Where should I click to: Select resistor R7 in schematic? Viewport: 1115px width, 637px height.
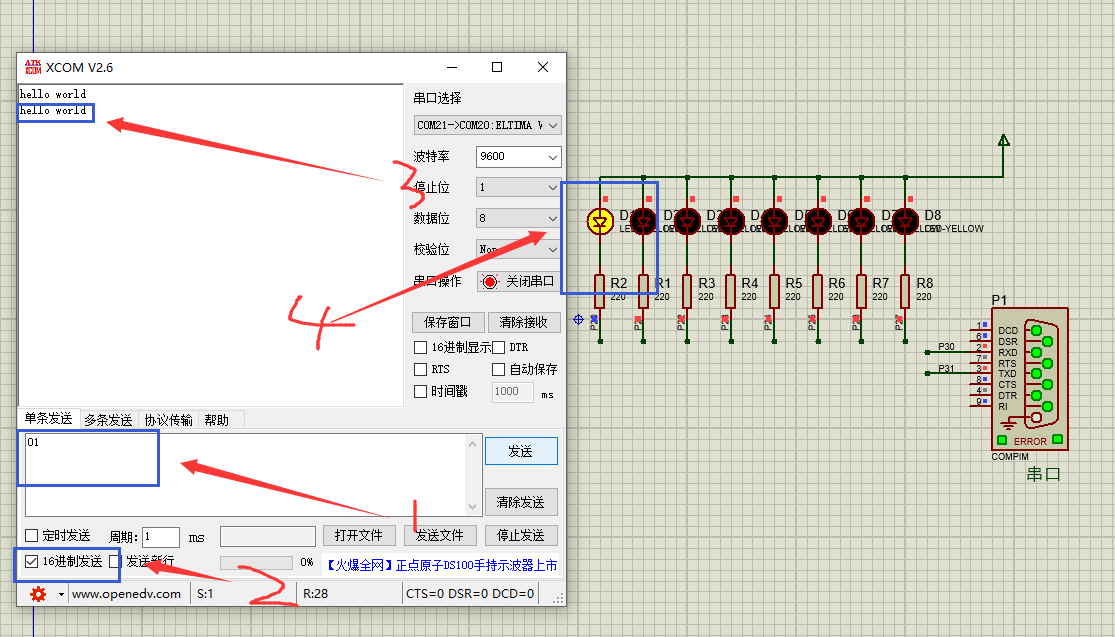coord(862,291)
